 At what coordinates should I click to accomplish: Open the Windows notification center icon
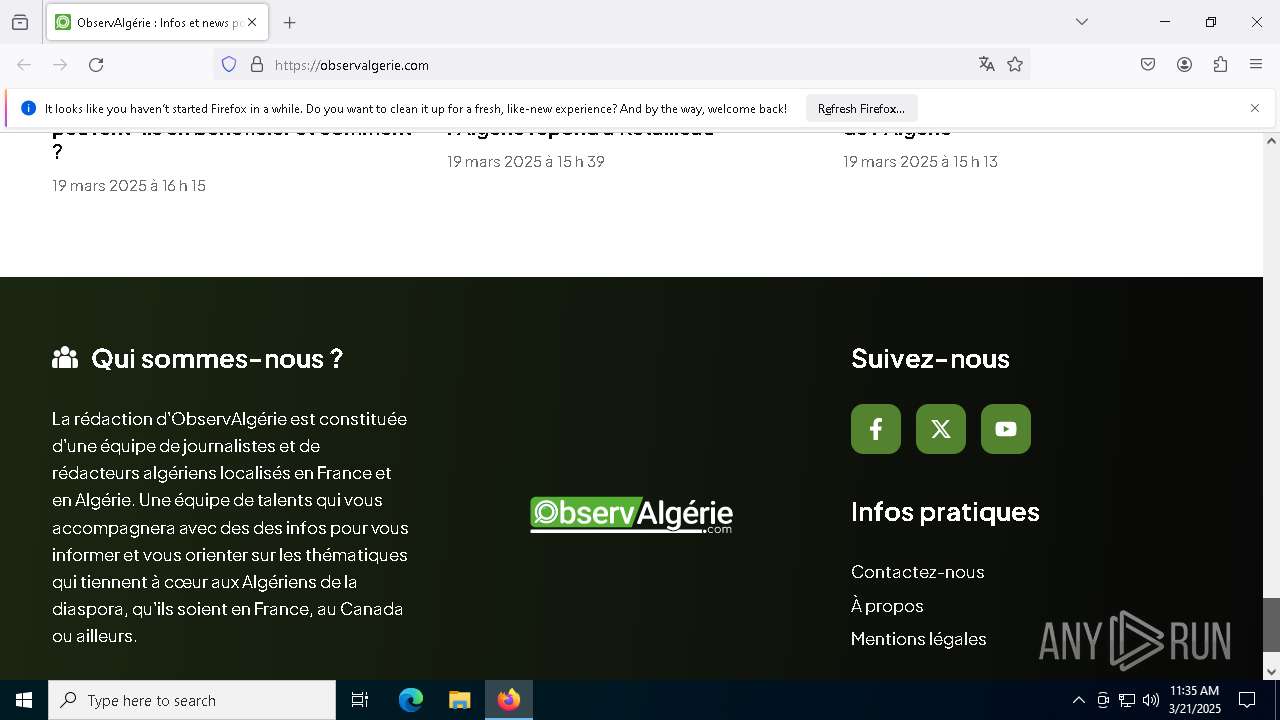pos(1247,700)
